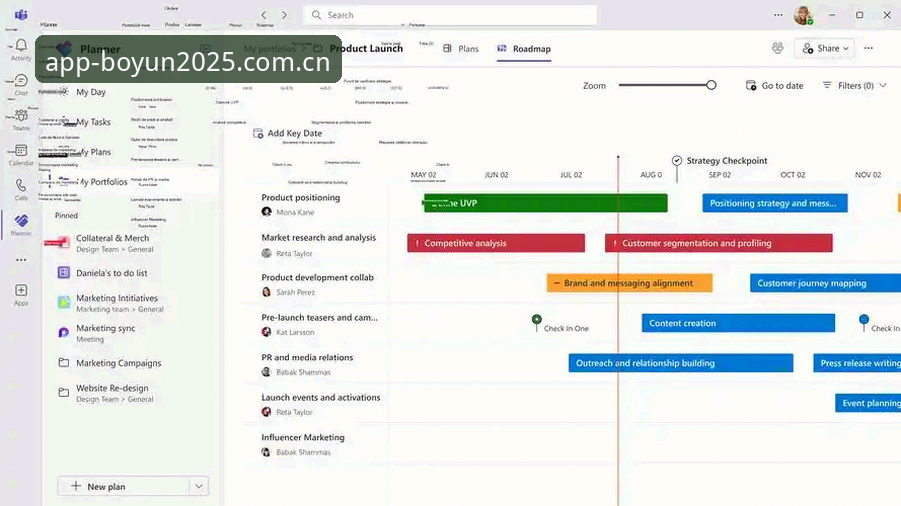Open the Apps store icon

21,294
